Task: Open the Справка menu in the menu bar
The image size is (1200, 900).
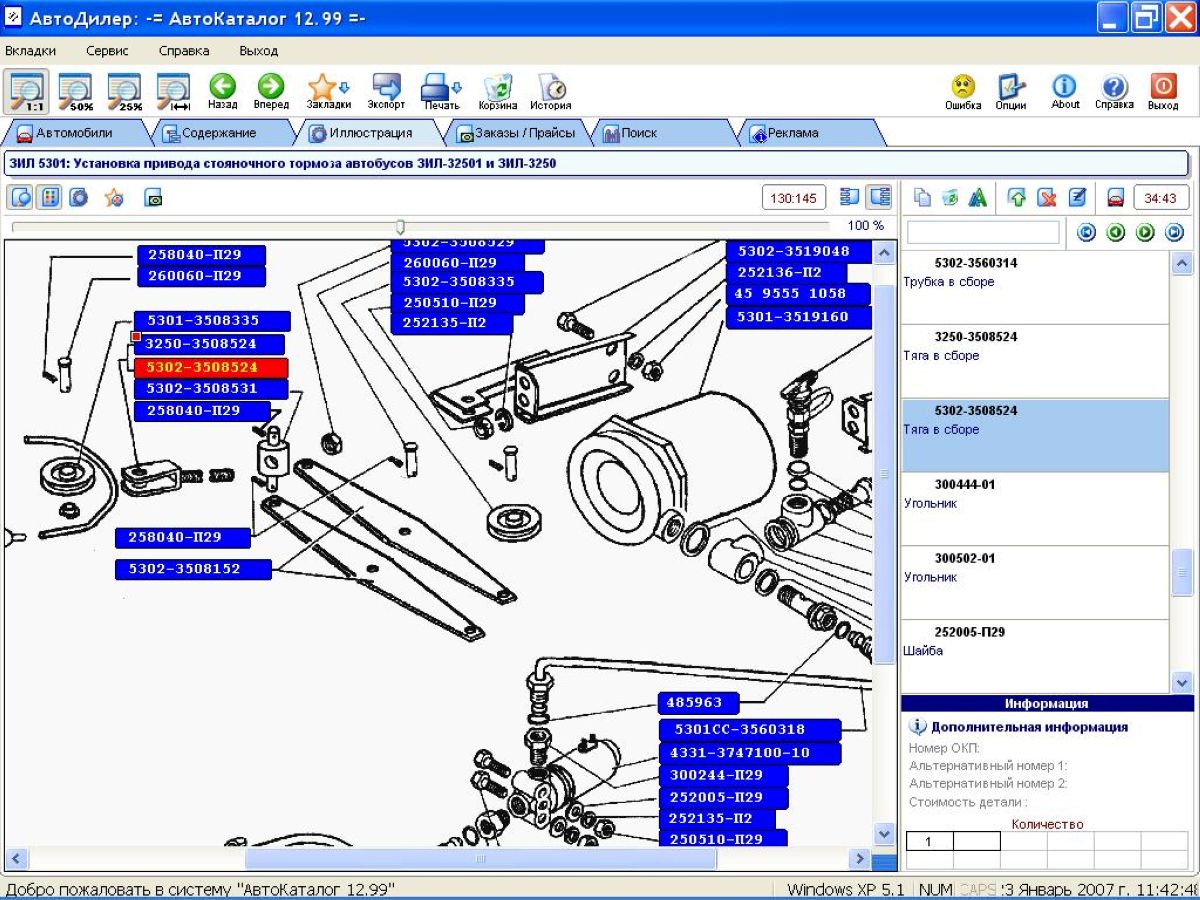Action: tap(184, 51)
